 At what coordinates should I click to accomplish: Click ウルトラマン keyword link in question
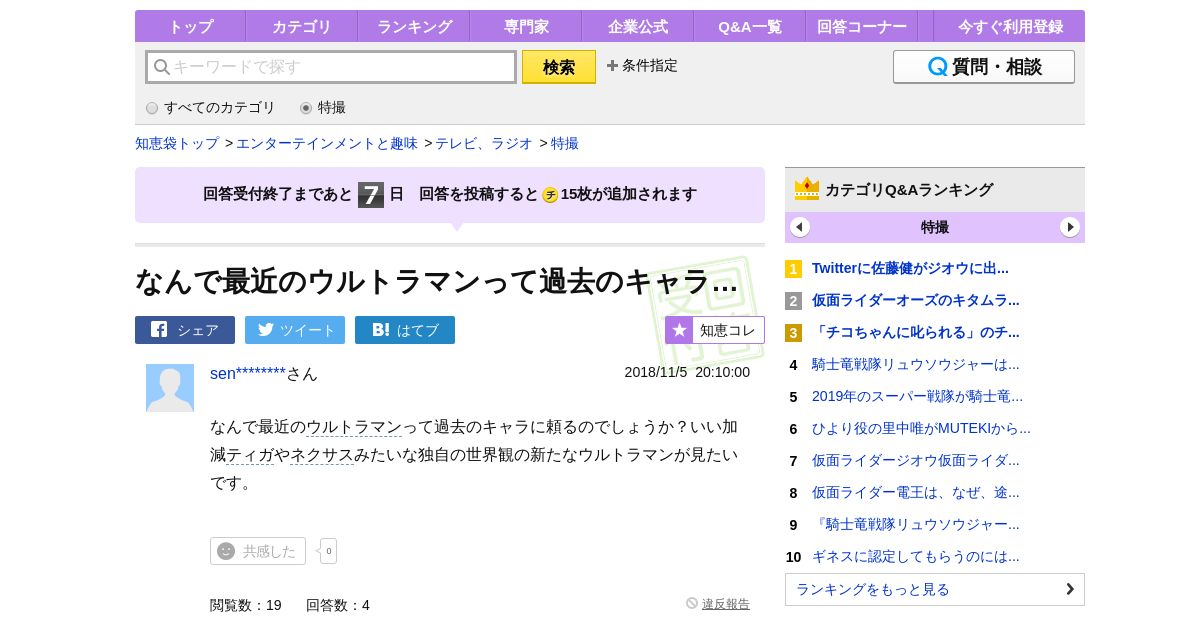[354, 427]
